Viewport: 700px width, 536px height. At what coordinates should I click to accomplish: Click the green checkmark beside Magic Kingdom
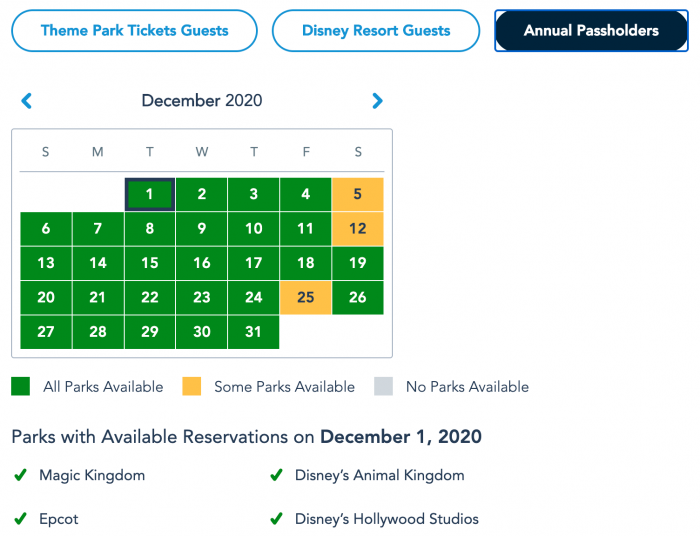coord(20,476)
